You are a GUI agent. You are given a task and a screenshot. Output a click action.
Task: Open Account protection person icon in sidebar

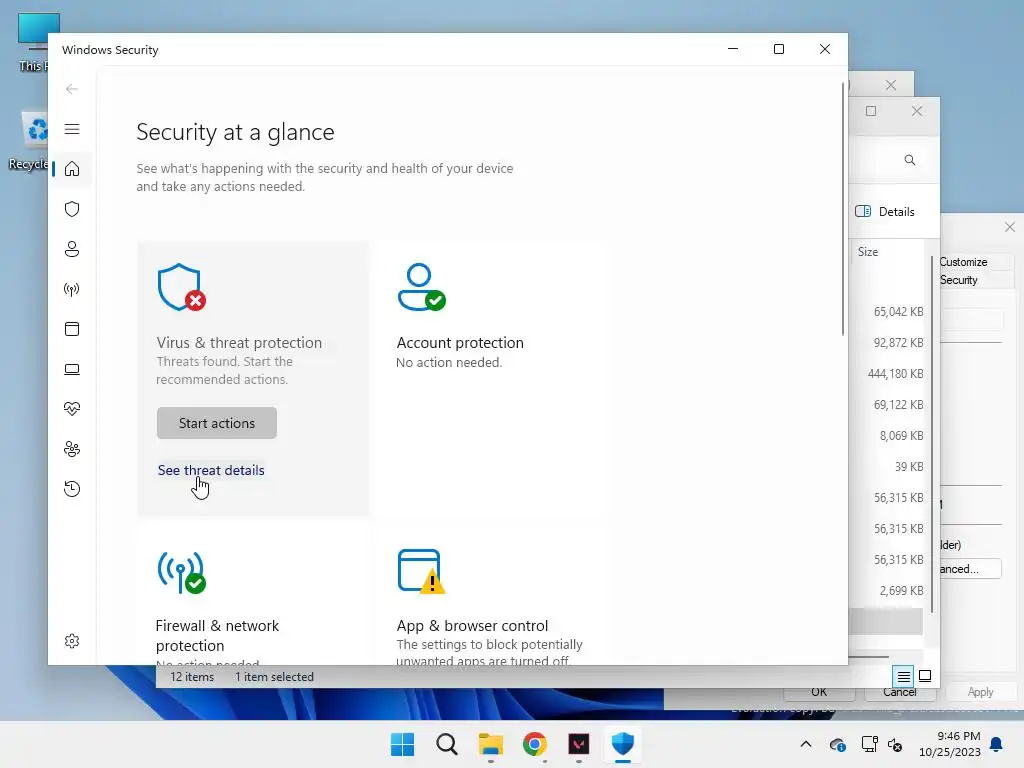(72, 249)
